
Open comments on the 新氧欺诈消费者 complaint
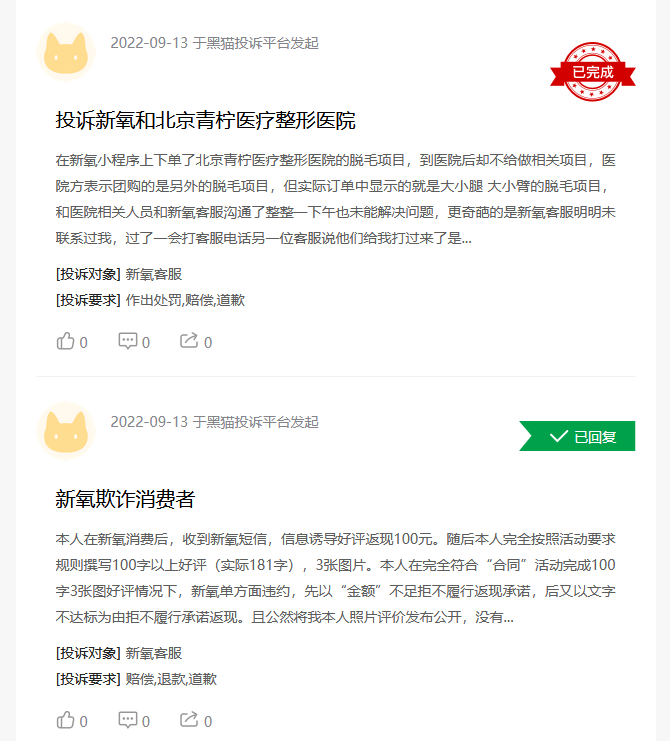(134, 720)
